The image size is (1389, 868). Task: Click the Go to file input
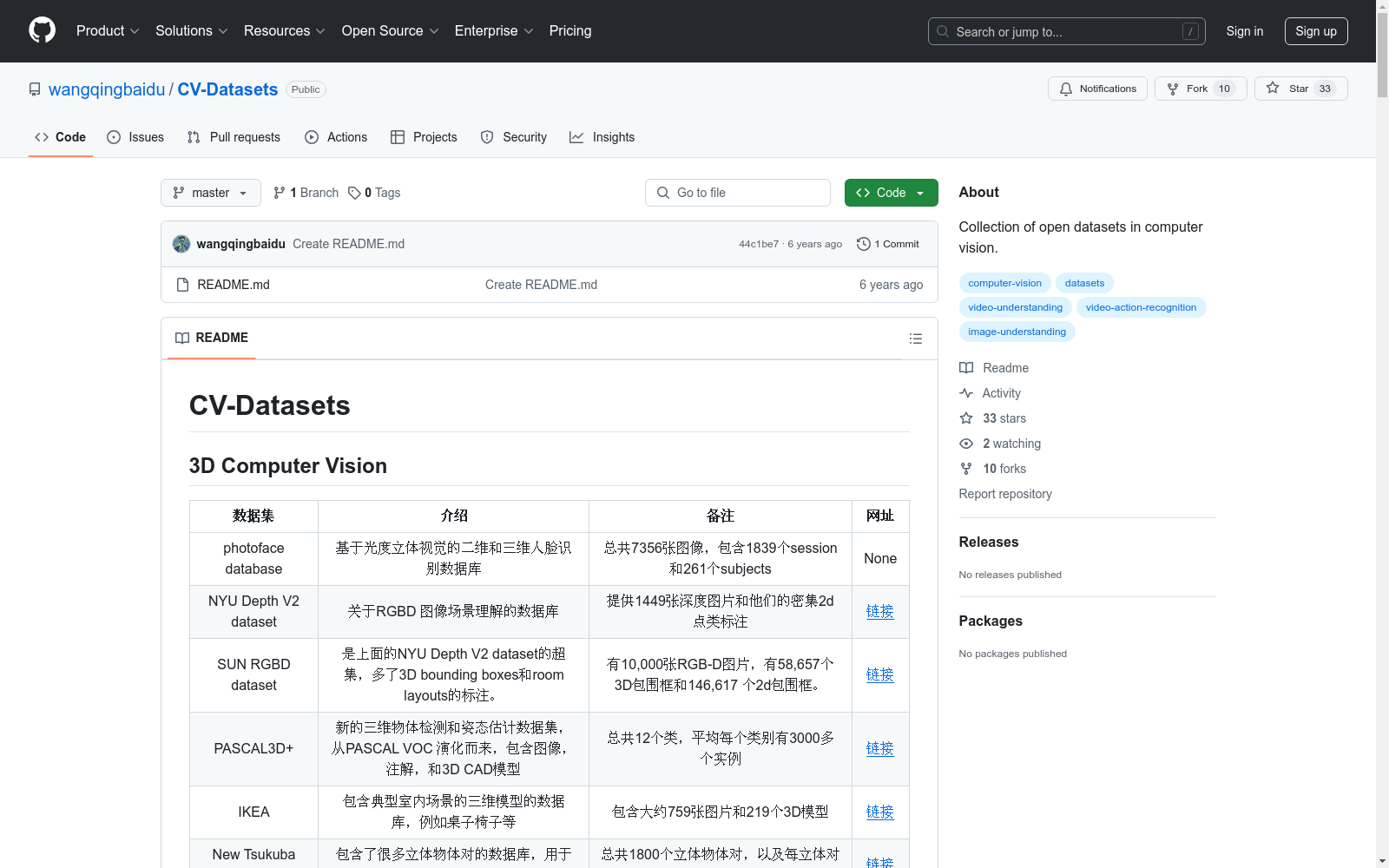pos(738,193)
